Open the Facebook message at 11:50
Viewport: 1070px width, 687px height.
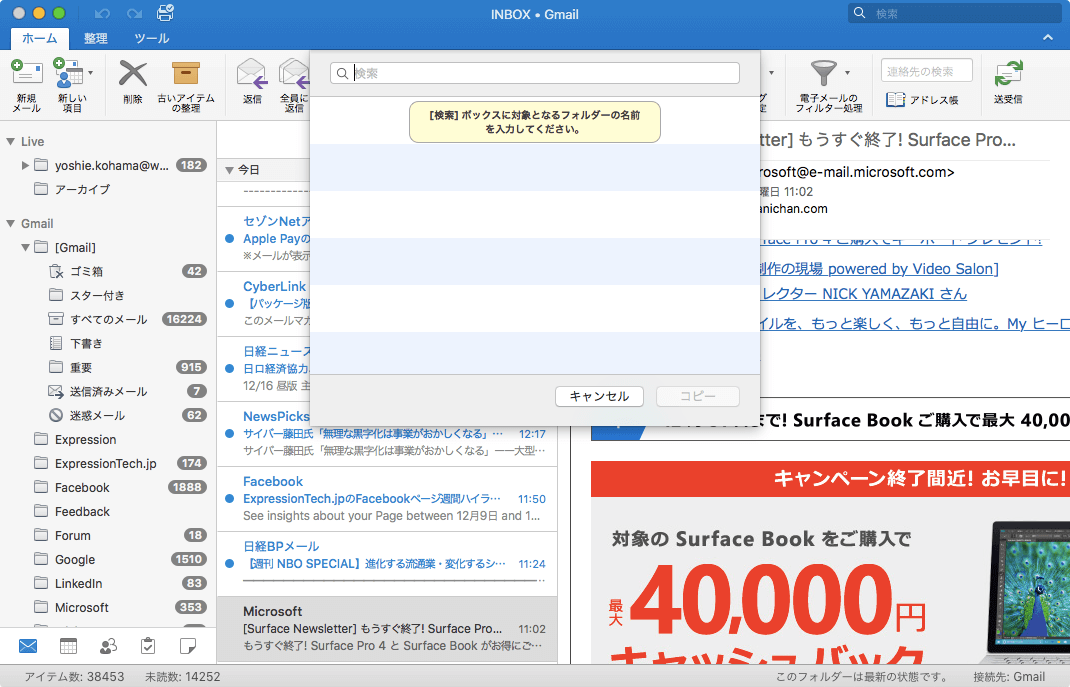click(387, 499)
